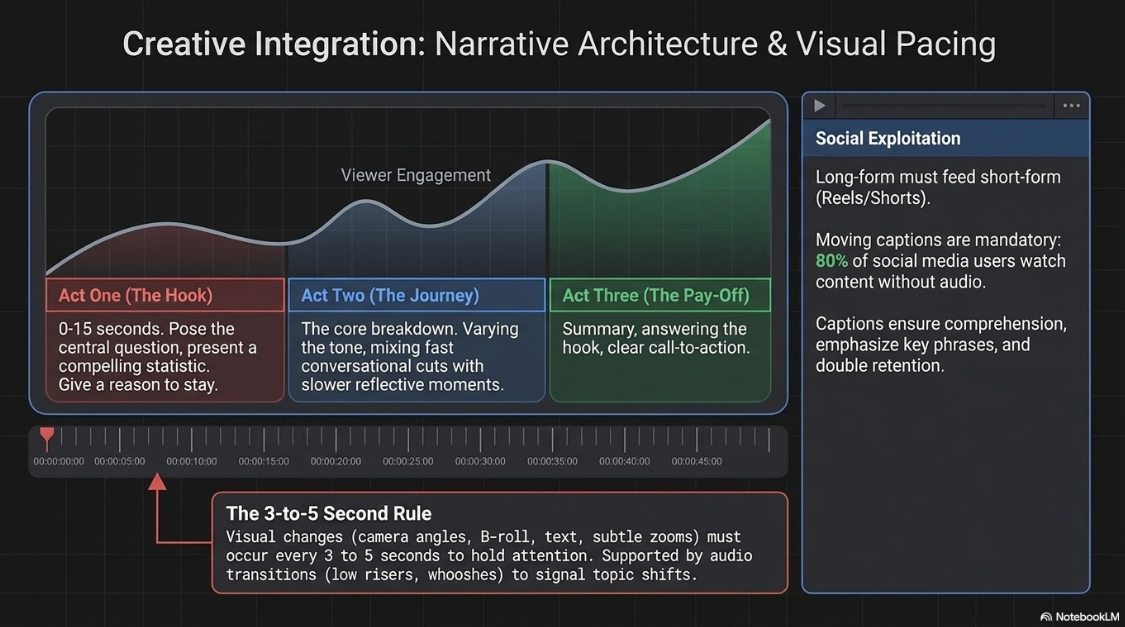The height and width of the screenshot is (627, 1125).
Task: Click the green Act Three area in chart
Action: tap(659, 231)
